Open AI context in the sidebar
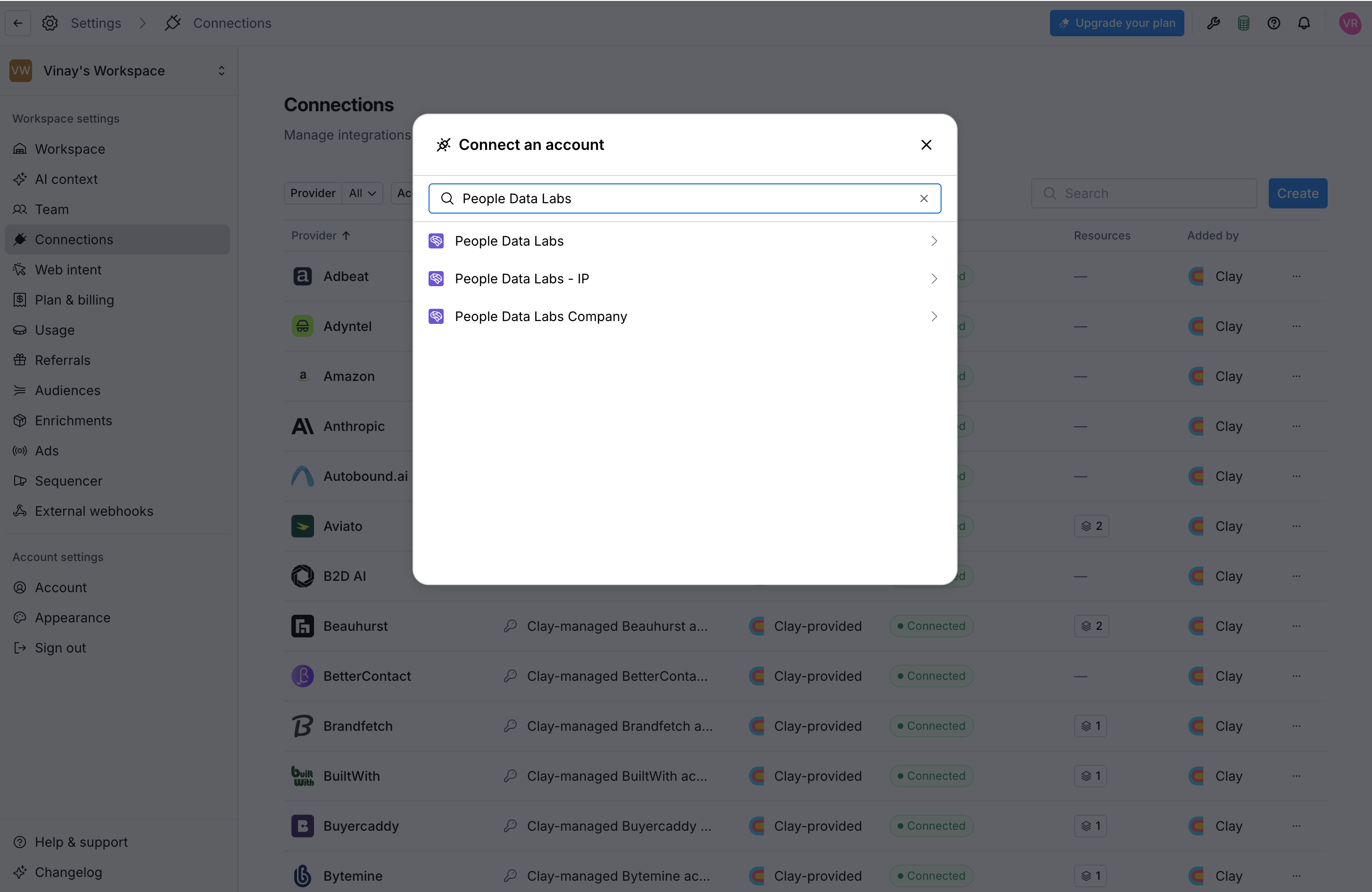Screen dimensions: 1372x892 coord(117,179)
